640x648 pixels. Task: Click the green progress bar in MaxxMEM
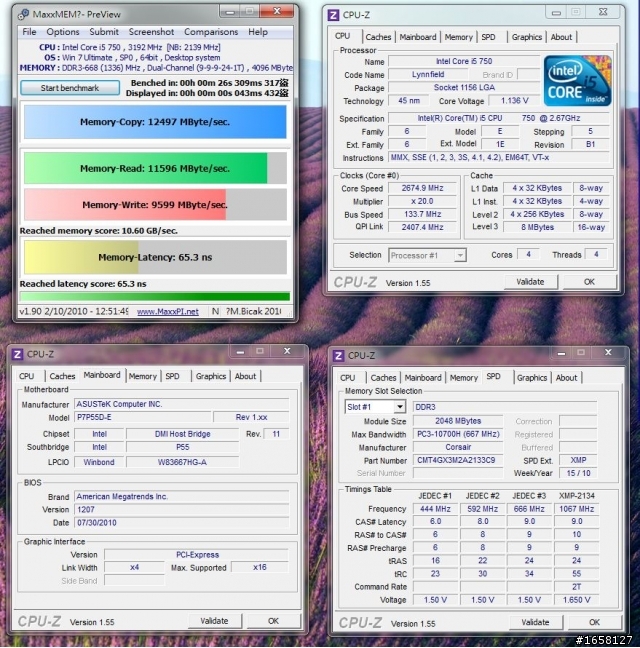click(x=155, y=296)
